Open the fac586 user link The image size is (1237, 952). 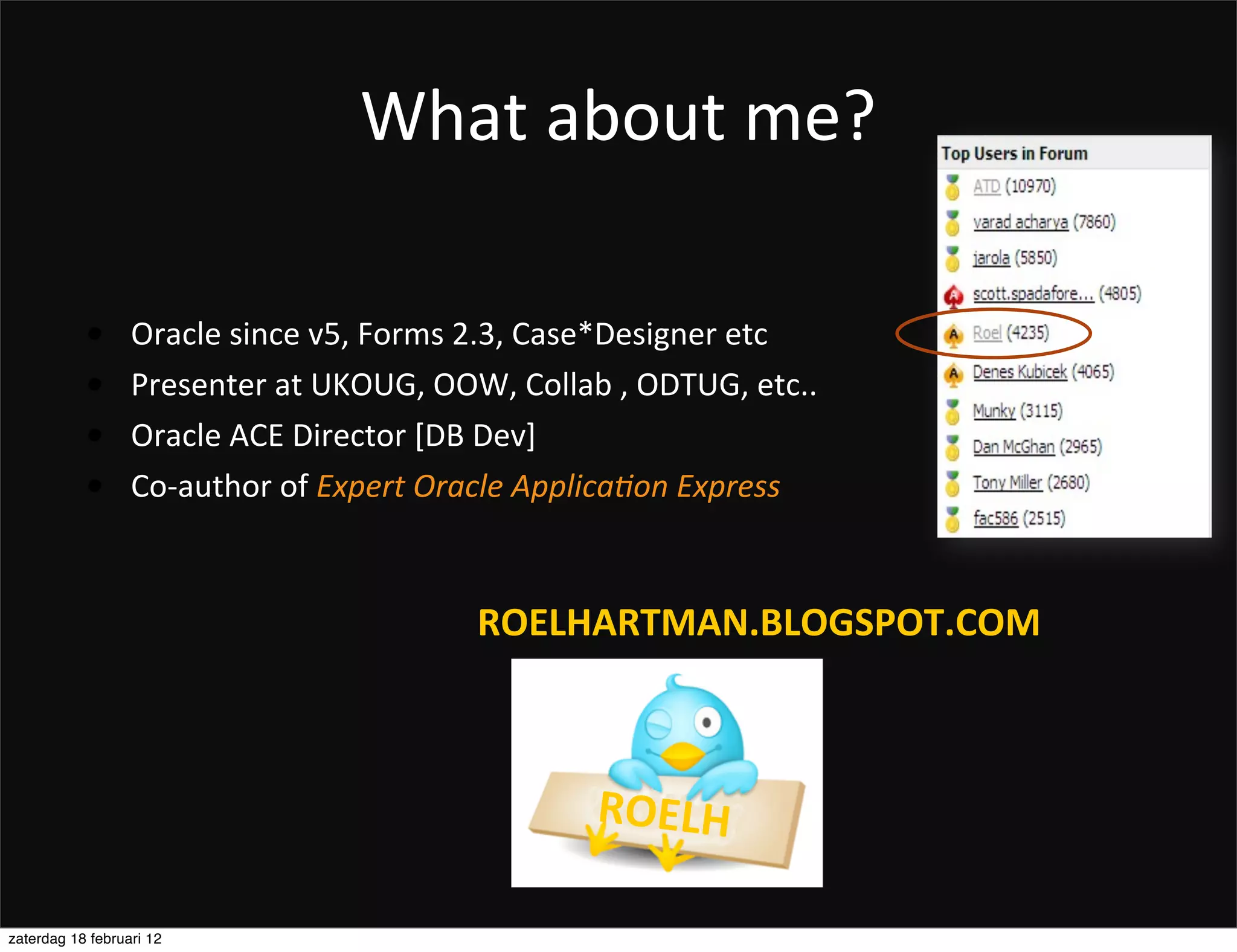tap(995, 518)
